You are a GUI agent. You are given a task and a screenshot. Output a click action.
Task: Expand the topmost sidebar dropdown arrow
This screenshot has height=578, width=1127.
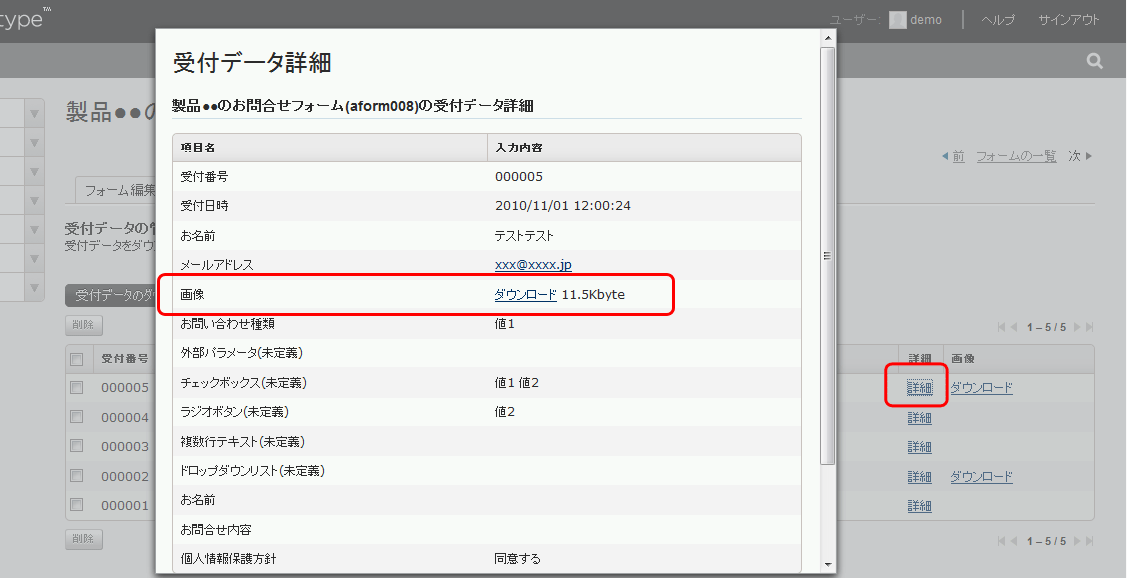tap(34, 112)
